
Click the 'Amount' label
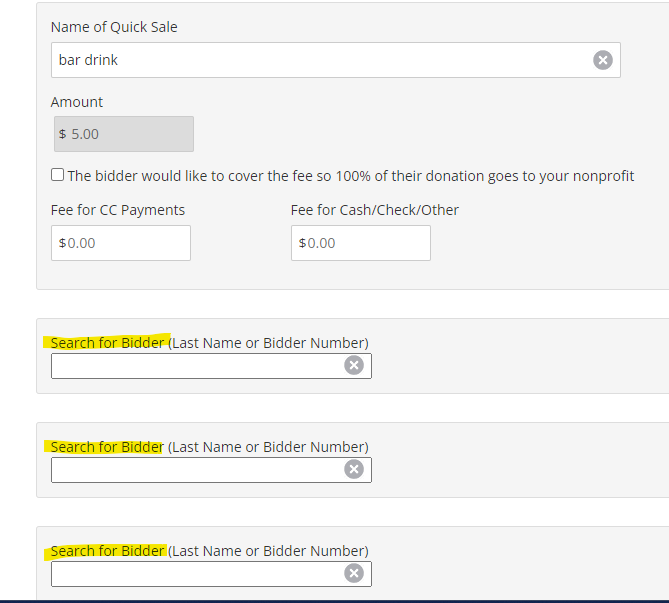click(77, 102)
